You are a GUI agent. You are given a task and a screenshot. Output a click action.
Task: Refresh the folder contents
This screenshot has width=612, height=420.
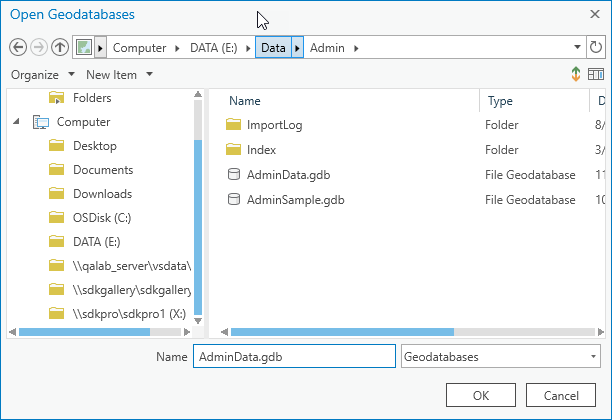coord(596,47)
